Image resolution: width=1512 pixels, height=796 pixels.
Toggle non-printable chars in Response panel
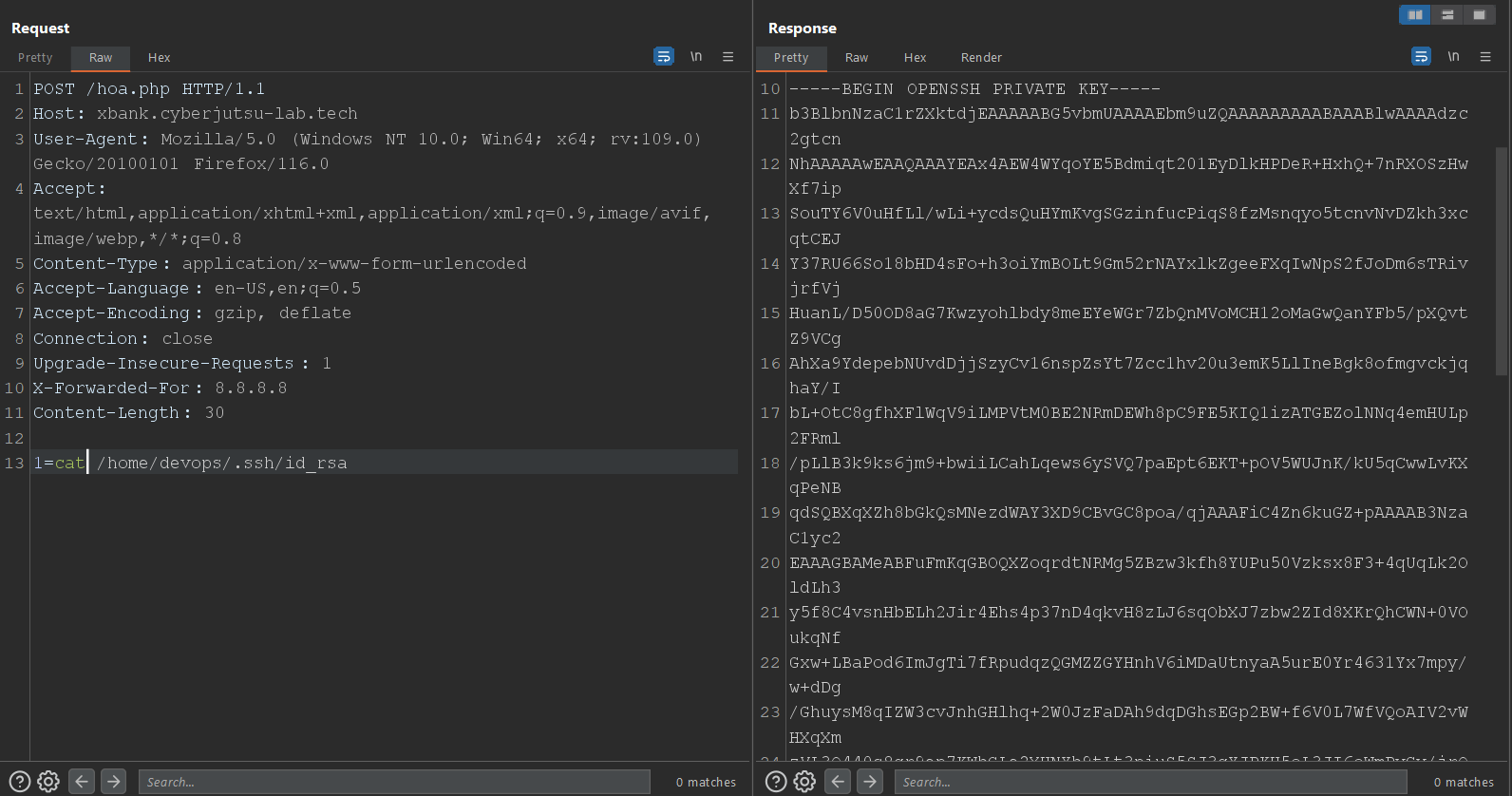(1453, 57)
